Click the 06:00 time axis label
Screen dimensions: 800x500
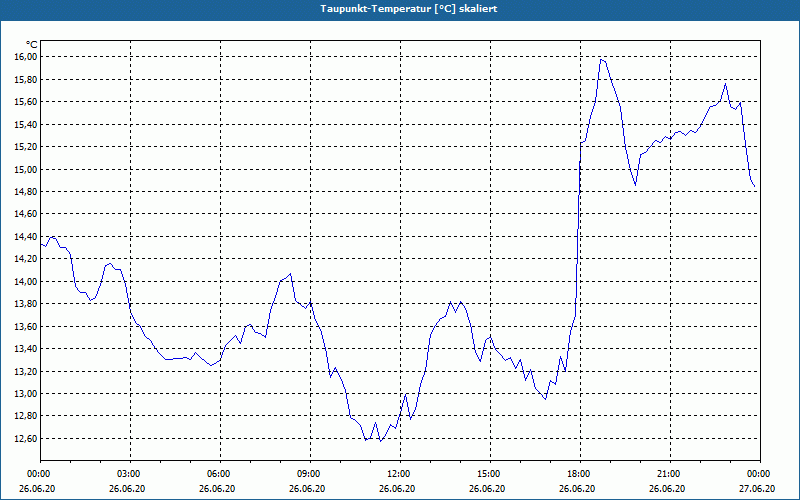[217, 474]
